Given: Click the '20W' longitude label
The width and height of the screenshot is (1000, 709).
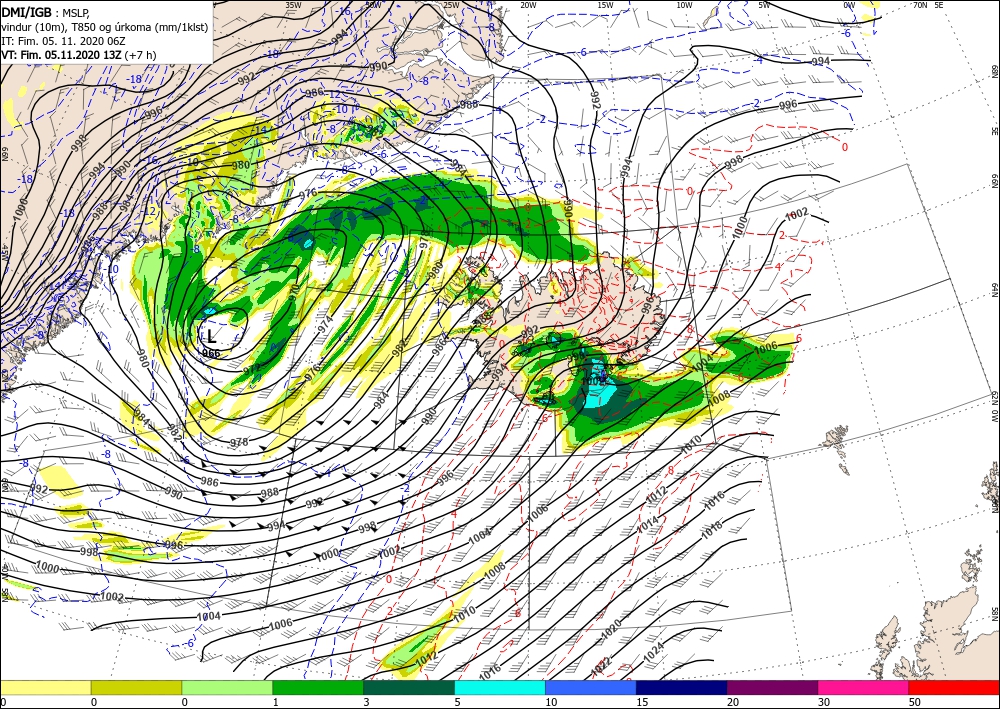Looking at the screenshot, I should (x=527, y=5).
